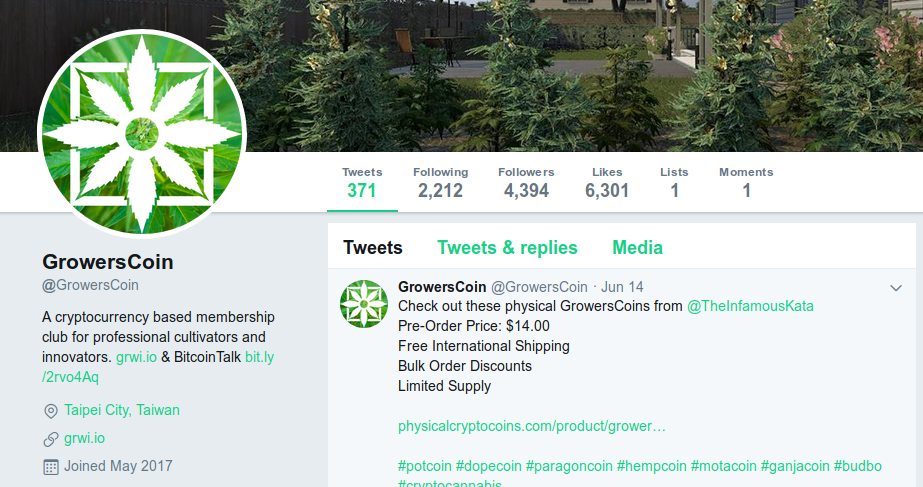Click the calendar joined-date icon
The width and height of the screenshot is (923, 487).
tap(51, 467)
